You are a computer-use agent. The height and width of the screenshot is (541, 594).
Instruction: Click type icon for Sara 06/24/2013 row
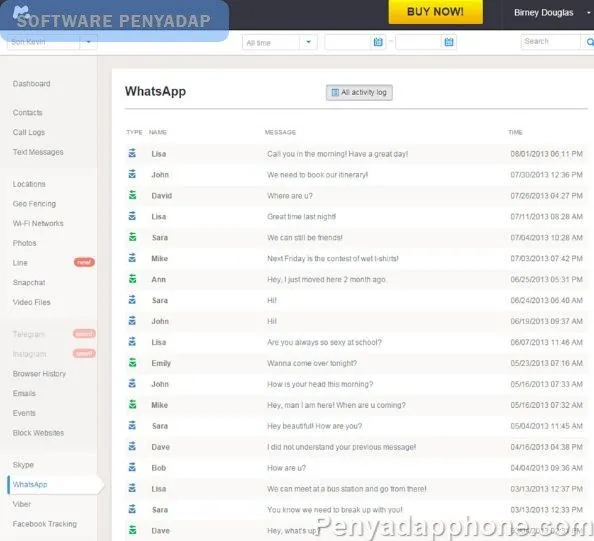tap(132, 300)
